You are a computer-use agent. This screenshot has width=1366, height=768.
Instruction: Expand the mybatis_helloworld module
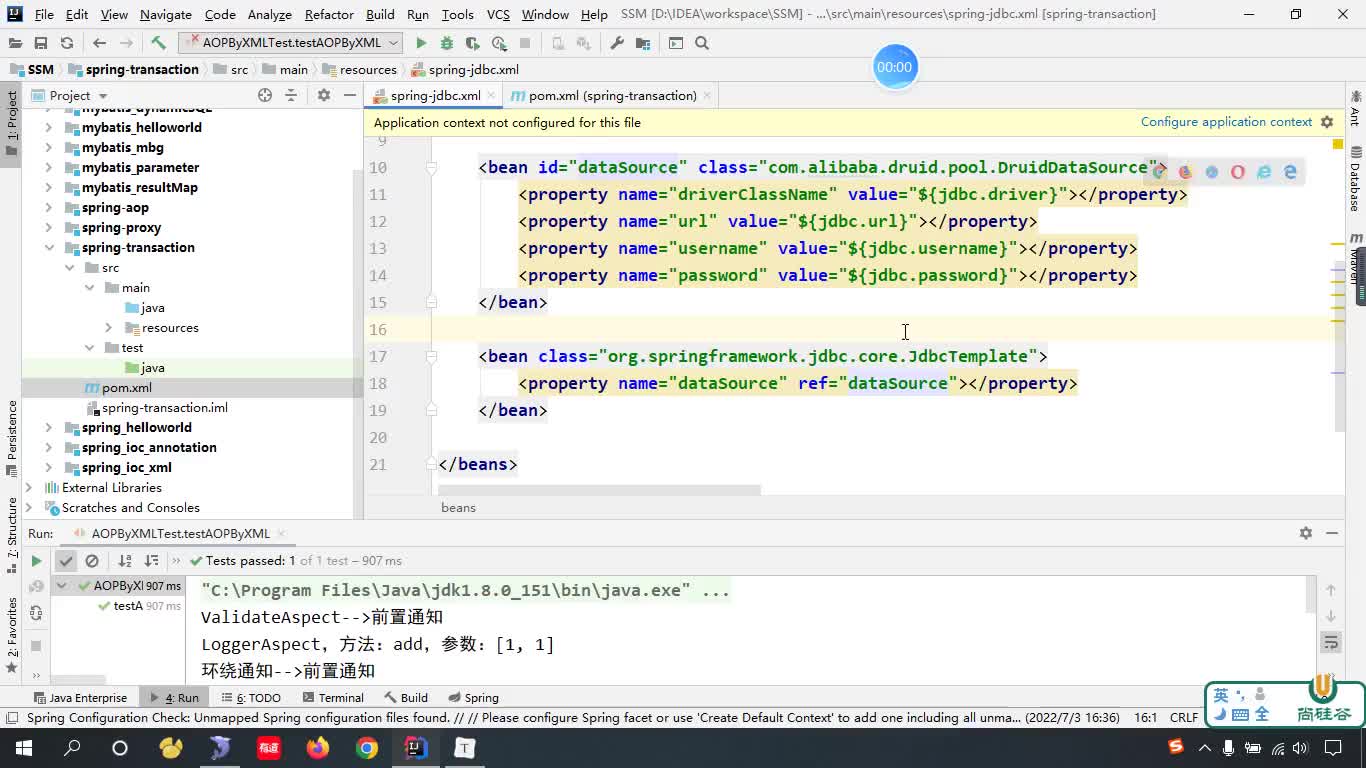(x=49, y=128)
